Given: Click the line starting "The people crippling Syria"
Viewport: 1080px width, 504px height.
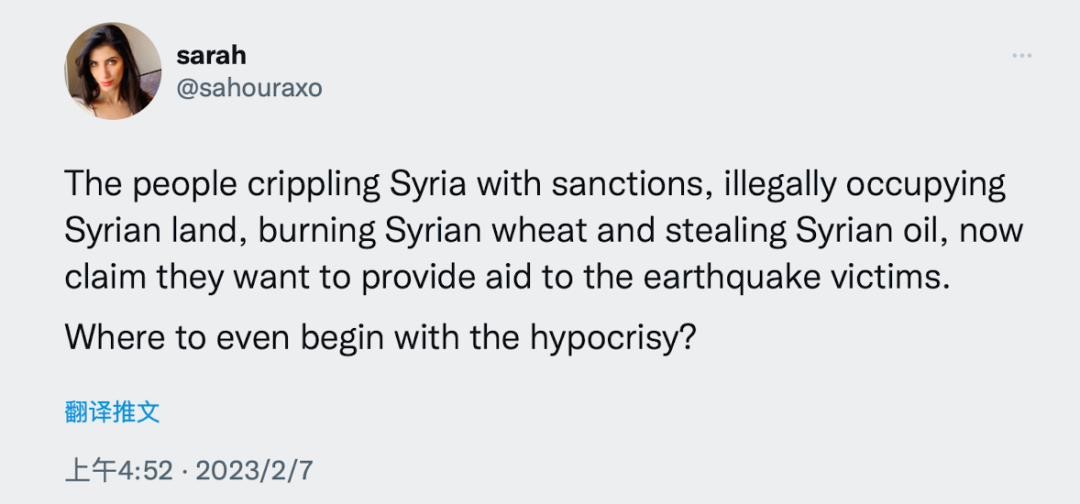Looking at the screenshot, I should click(x=534, y=185).
